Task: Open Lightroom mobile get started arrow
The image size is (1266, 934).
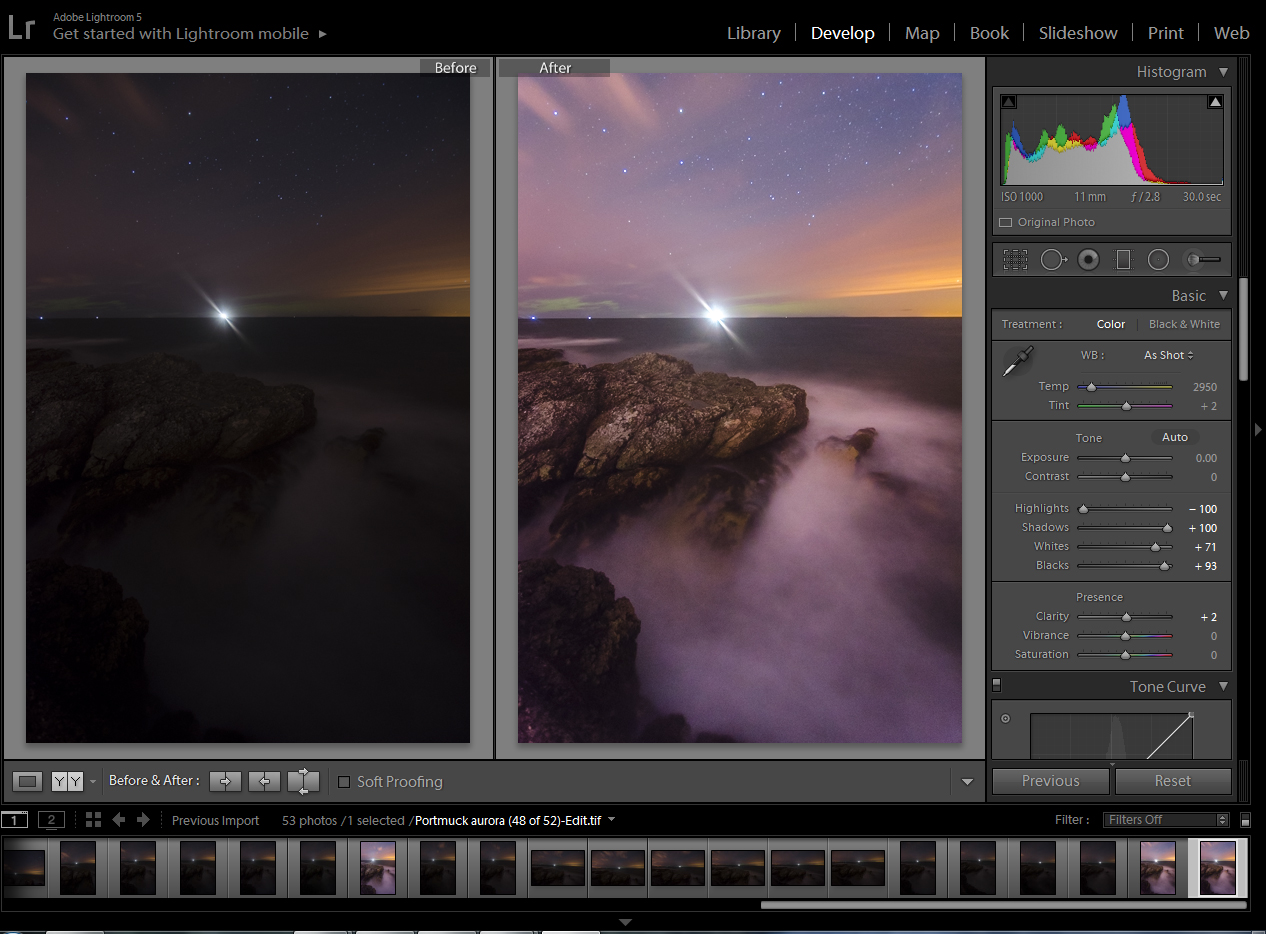Action: pos(323,34)
